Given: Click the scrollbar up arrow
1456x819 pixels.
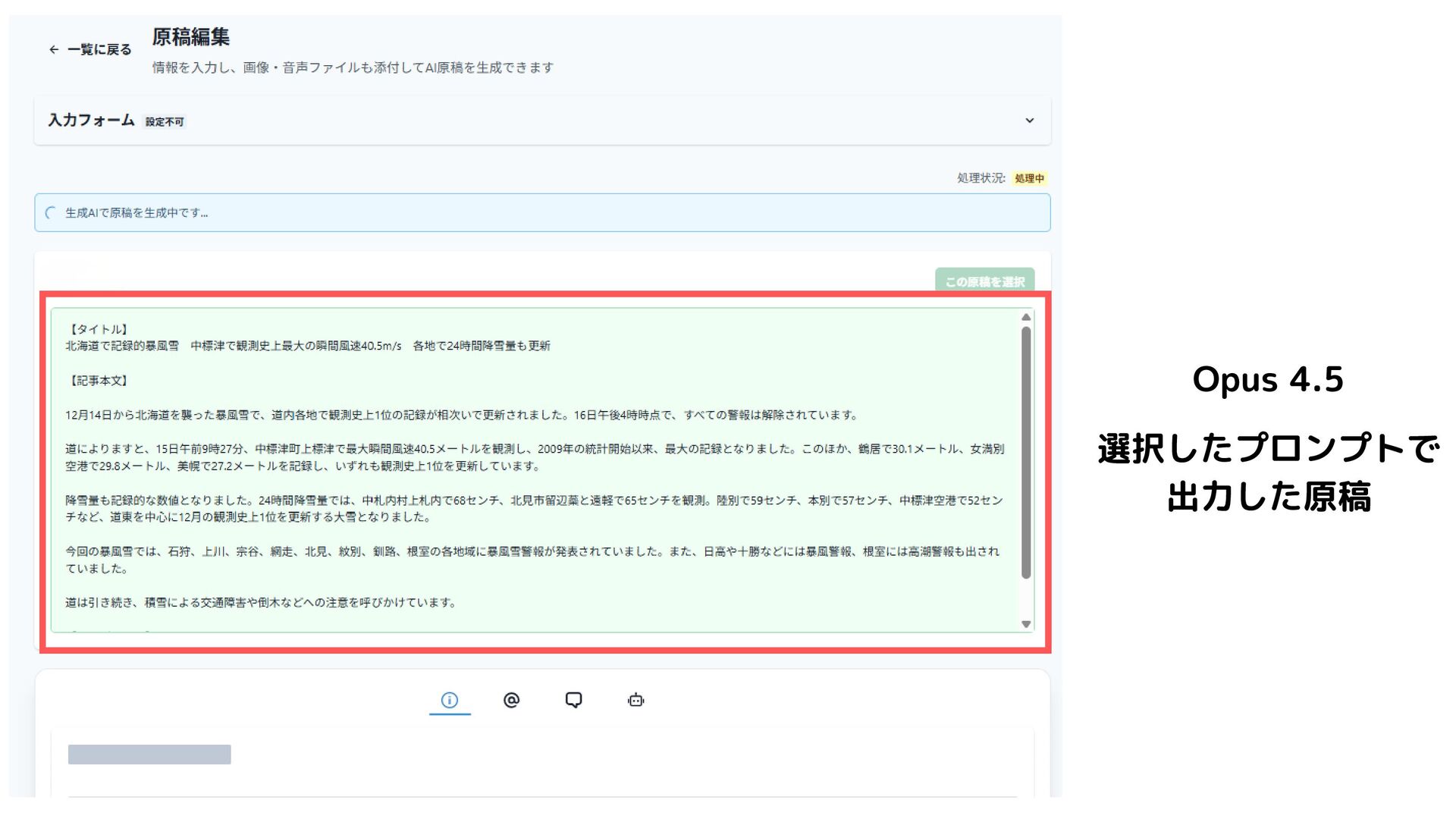Looking at the screenshot, I should pos(1026,318).
